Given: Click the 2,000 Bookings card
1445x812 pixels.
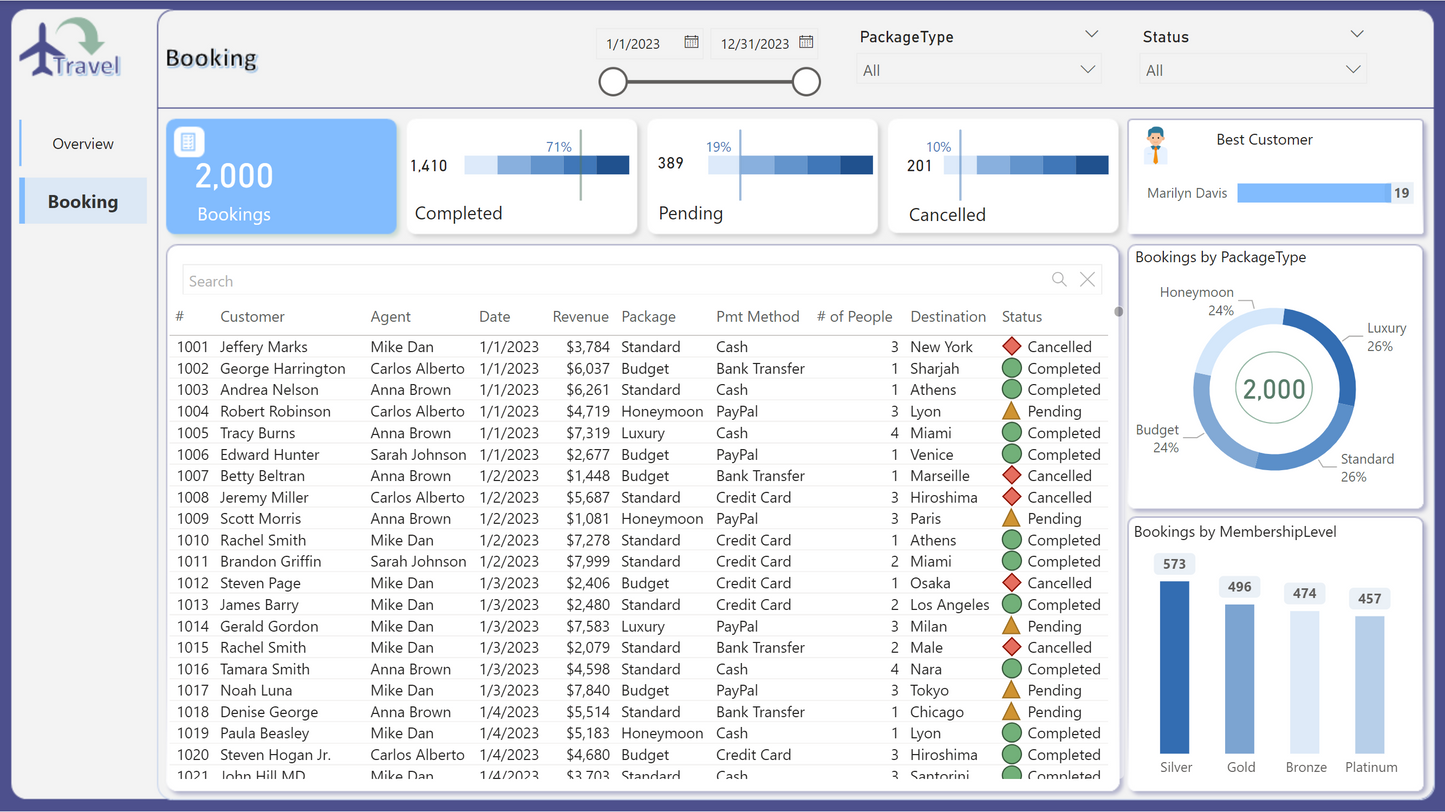Looking at the screenshot, I should (x=282, y=177).
